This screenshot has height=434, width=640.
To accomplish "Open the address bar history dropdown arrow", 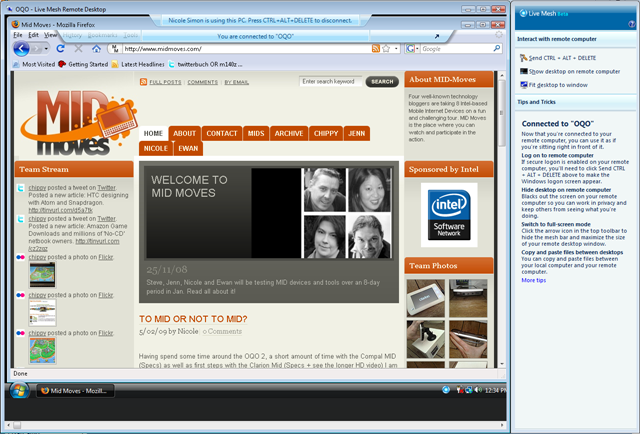I will click(396, 49).
